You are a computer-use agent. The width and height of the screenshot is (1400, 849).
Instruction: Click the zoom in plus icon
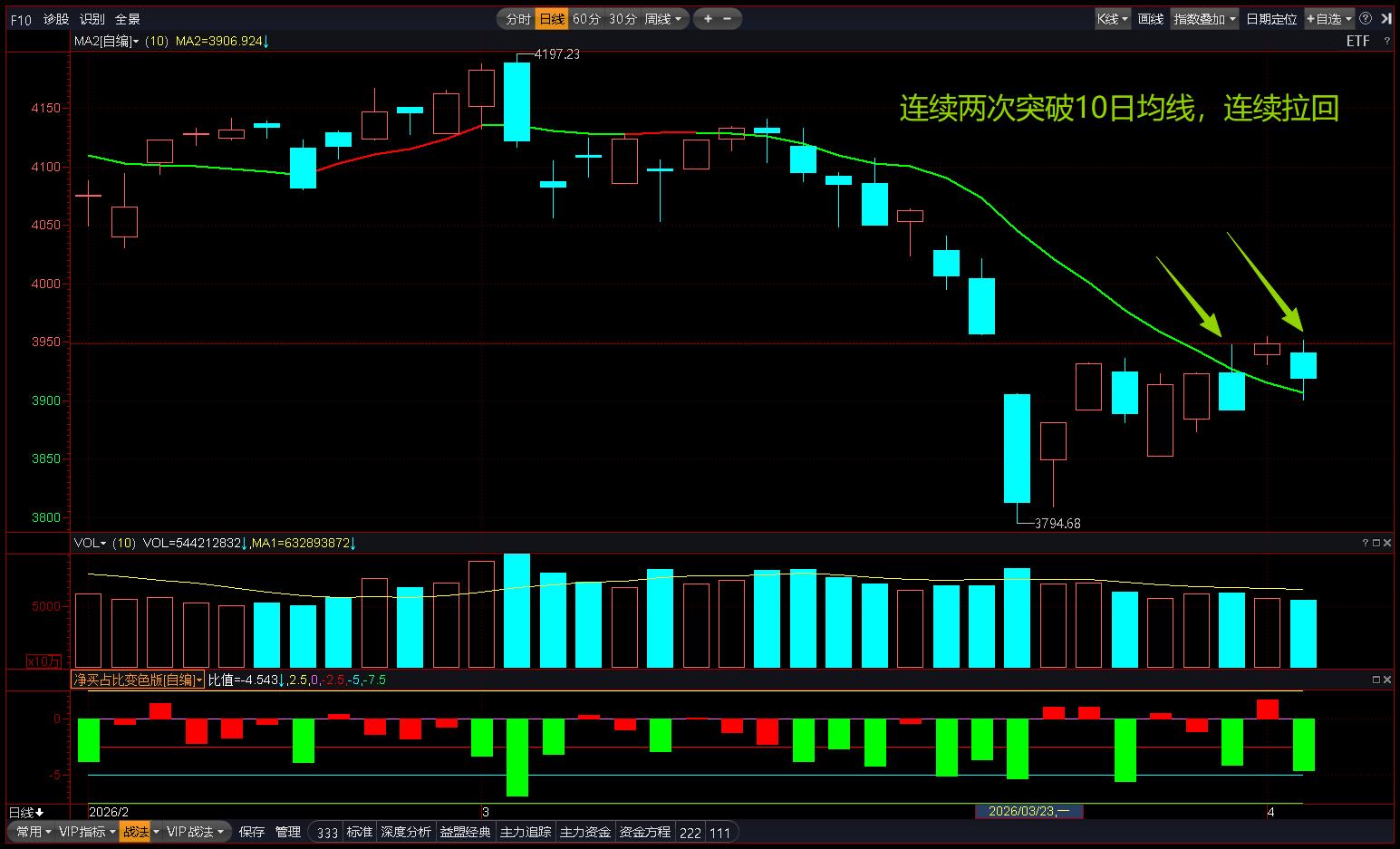tap(708, 18)
